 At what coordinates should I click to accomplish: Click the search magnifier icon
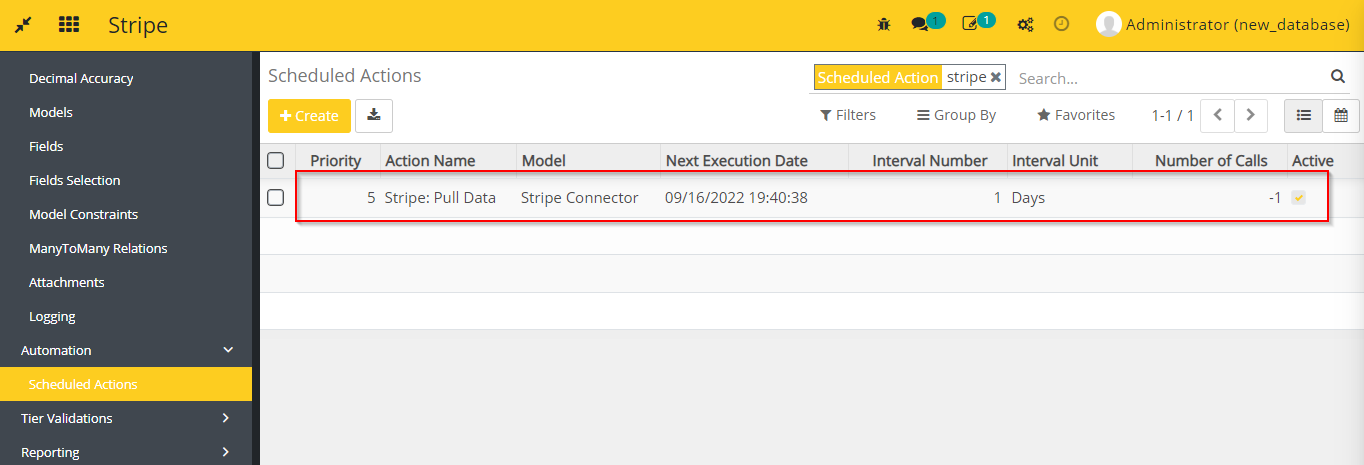(x=1338, y=77)
